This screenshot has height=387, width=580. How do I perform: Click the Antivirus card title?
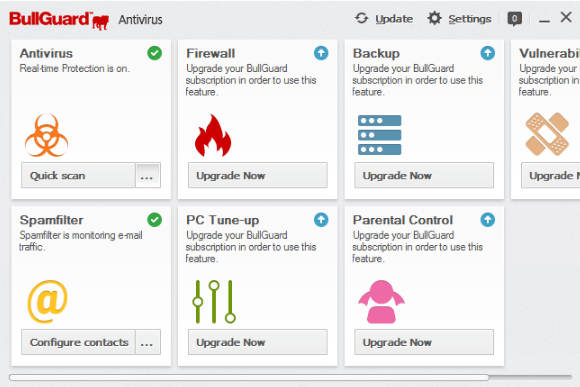(x=46, y=53)
